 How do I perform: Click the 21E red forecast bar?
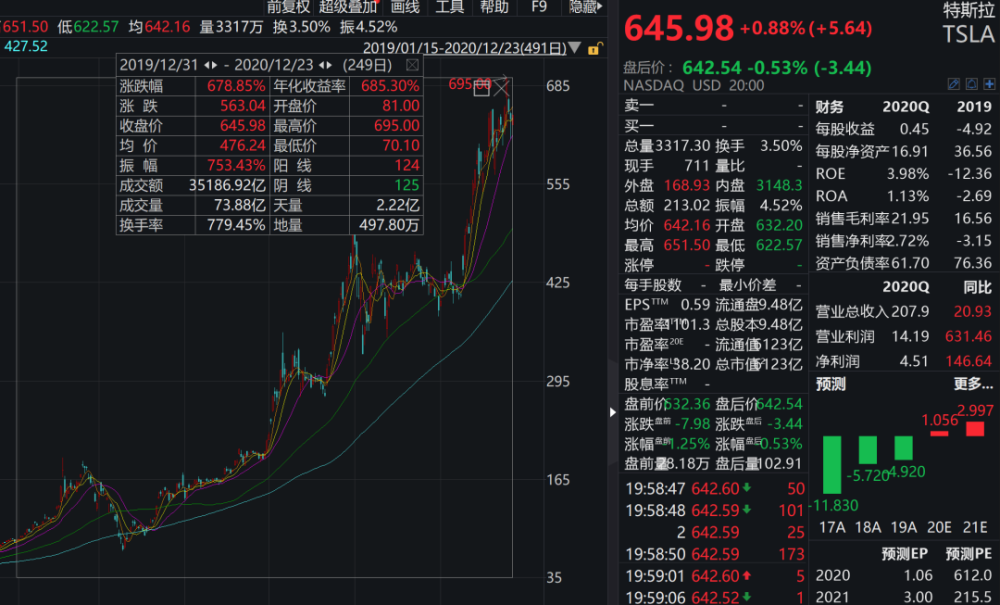974,429
